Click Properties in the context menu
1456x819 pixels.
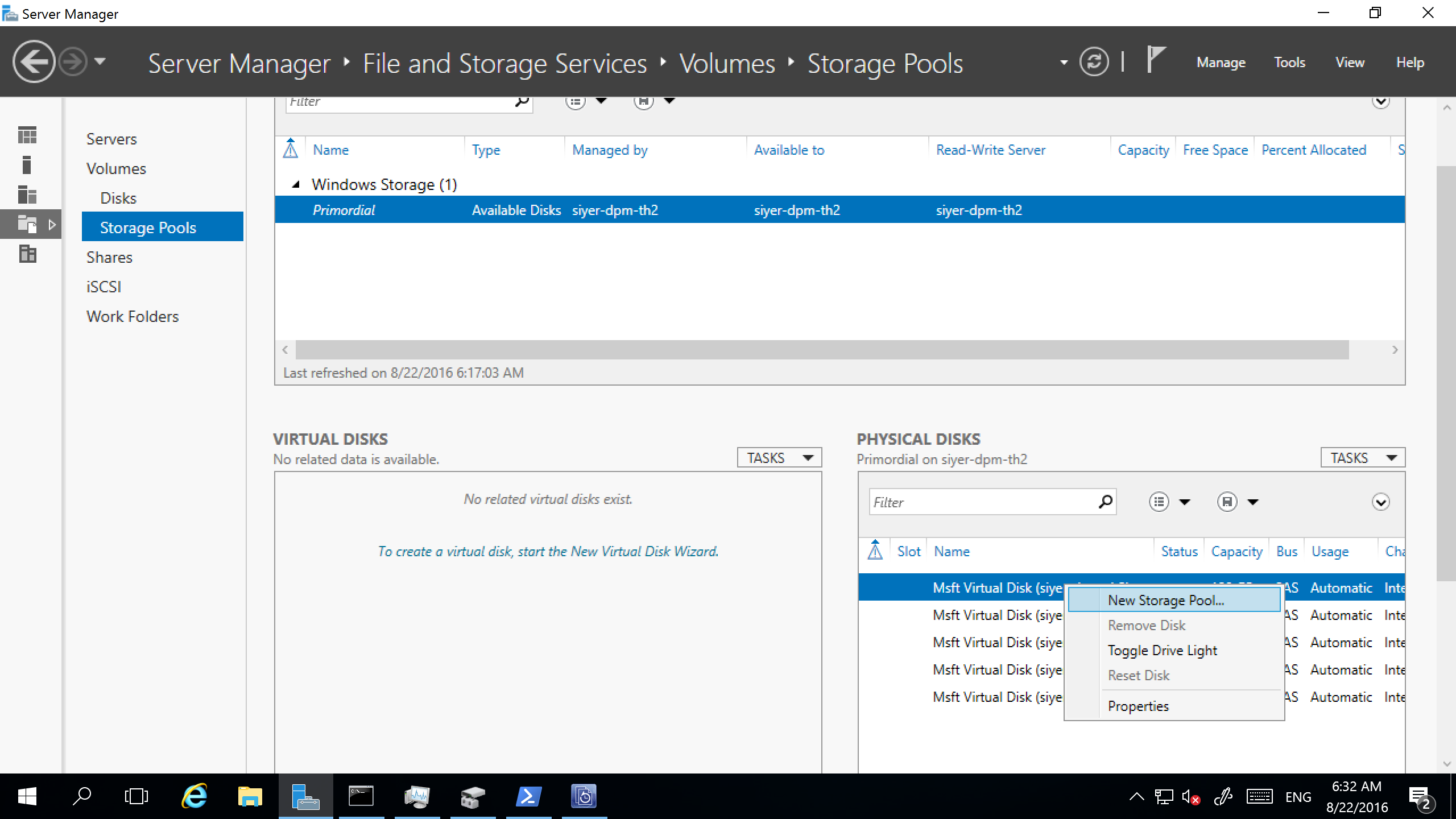tap(1138, 706)
